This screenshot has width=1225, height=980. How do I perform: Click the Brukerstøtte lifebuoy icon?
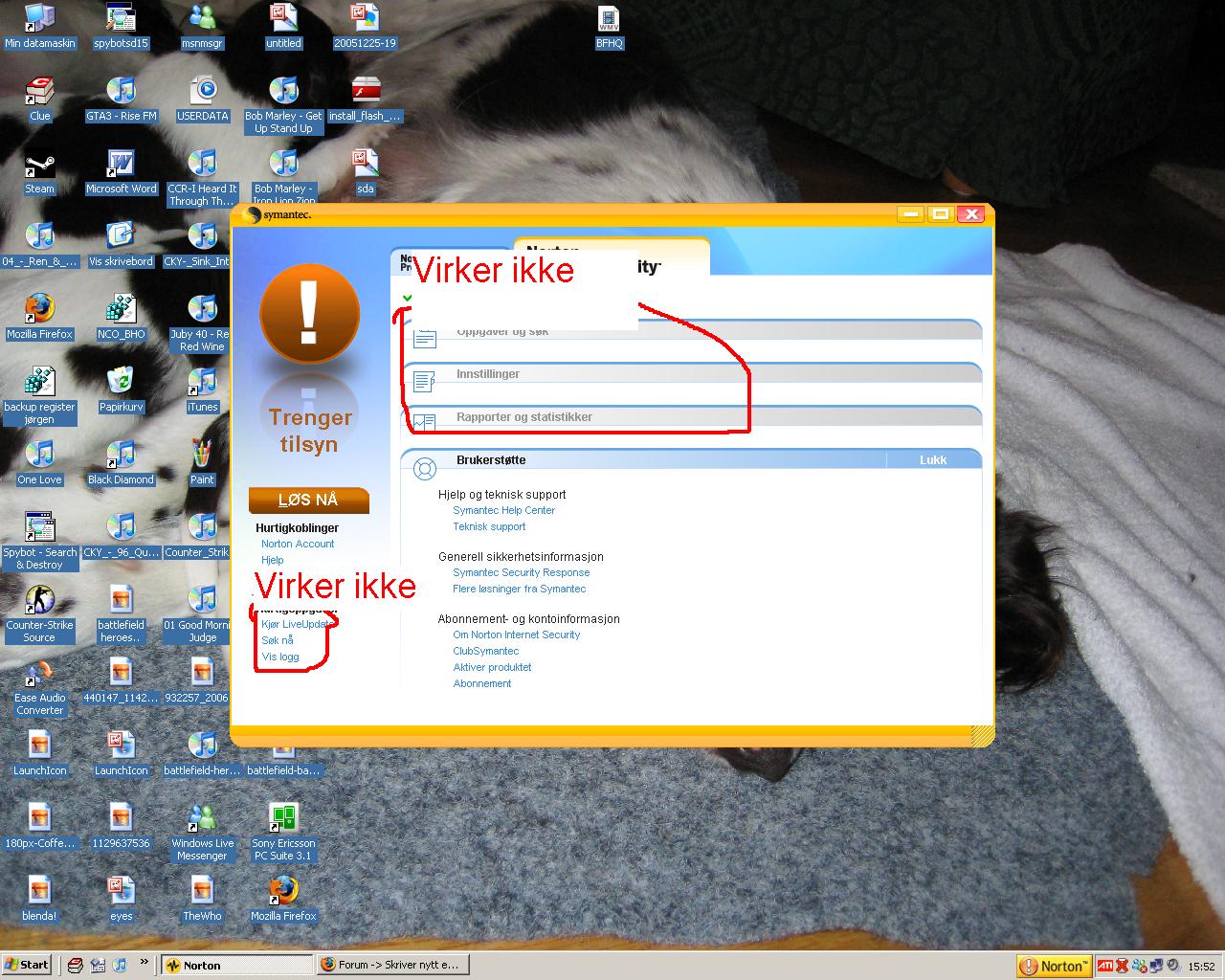pos(424,468)
